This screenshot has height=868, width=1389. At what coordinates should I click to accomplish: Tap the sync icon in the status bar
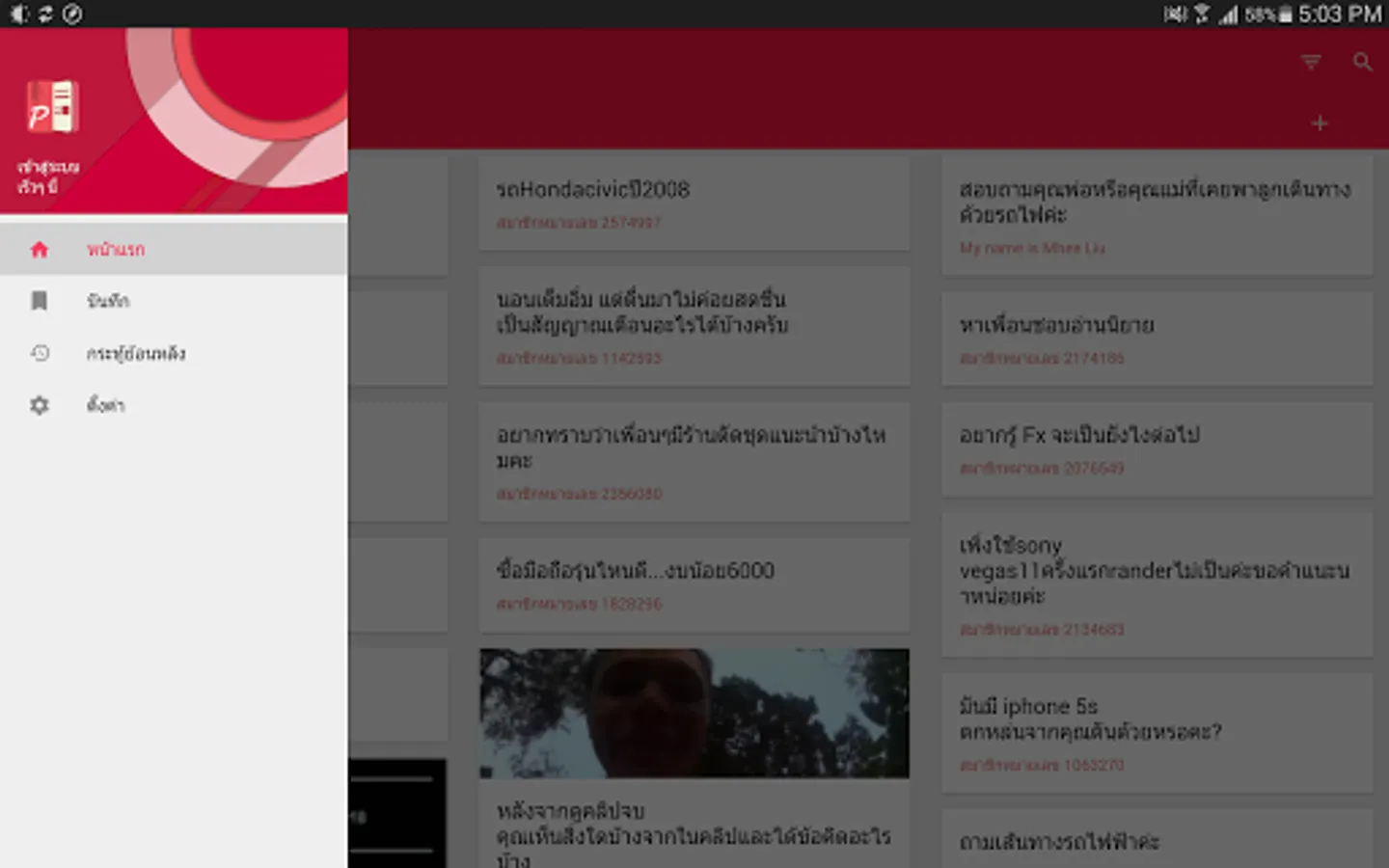tap(45, 14)
